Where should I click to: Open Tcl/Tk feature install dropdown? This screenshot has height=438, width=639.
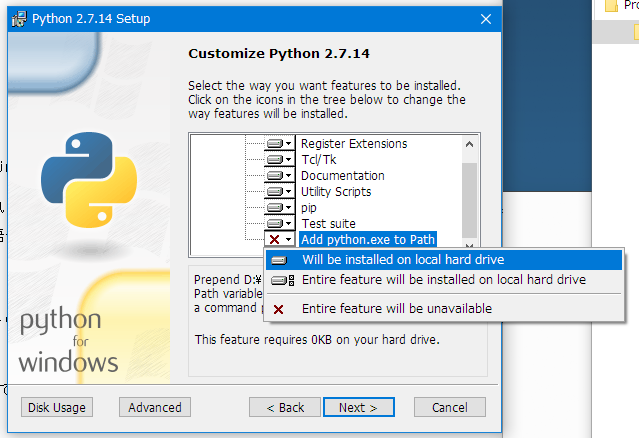[279, 160]
